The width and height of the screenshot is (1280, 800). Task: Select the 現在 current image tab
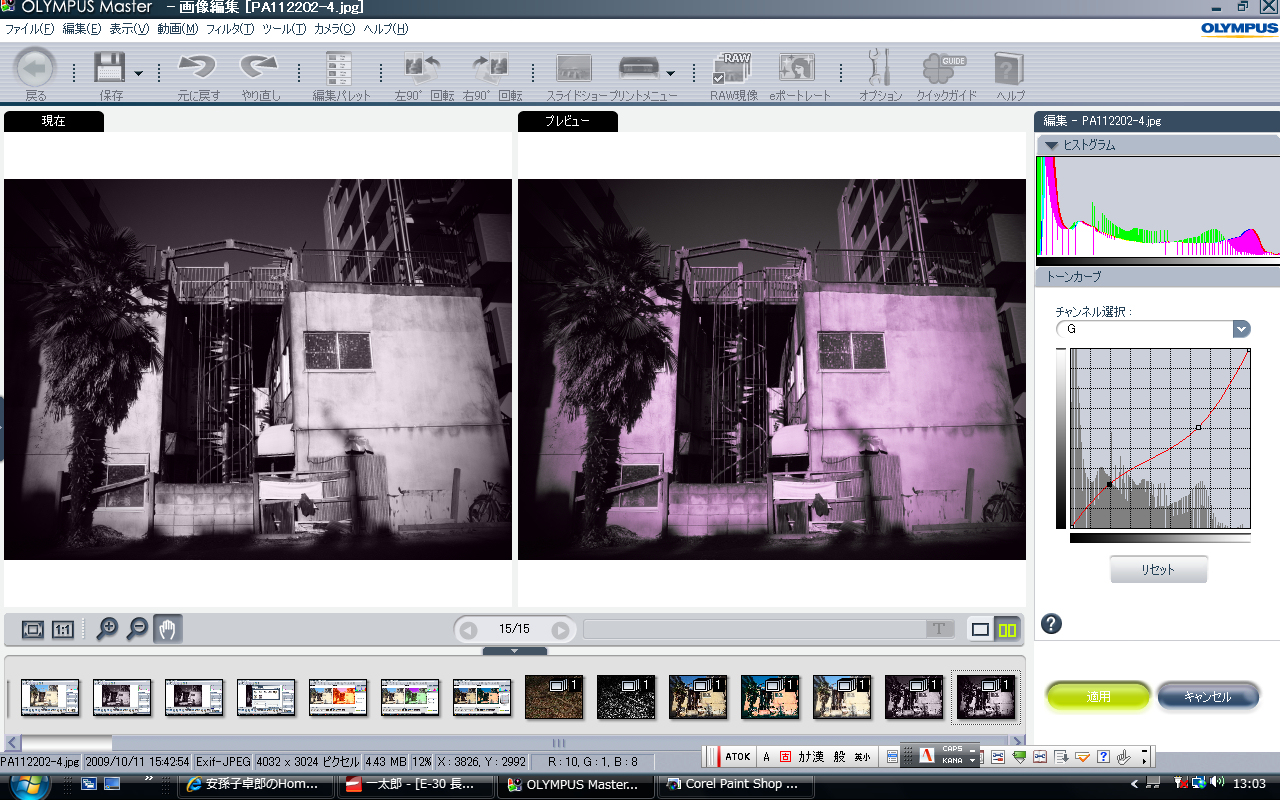coord(54,121)
